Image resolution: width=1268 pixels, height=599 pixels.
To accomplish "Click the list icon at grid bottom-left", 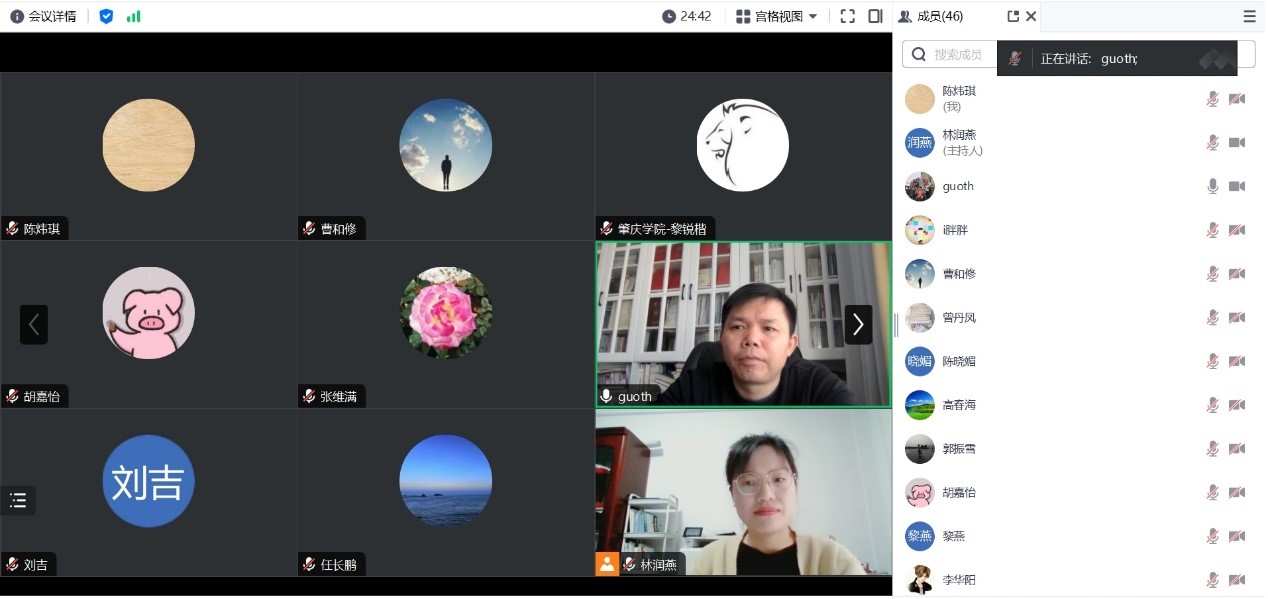I will [18, 501].
